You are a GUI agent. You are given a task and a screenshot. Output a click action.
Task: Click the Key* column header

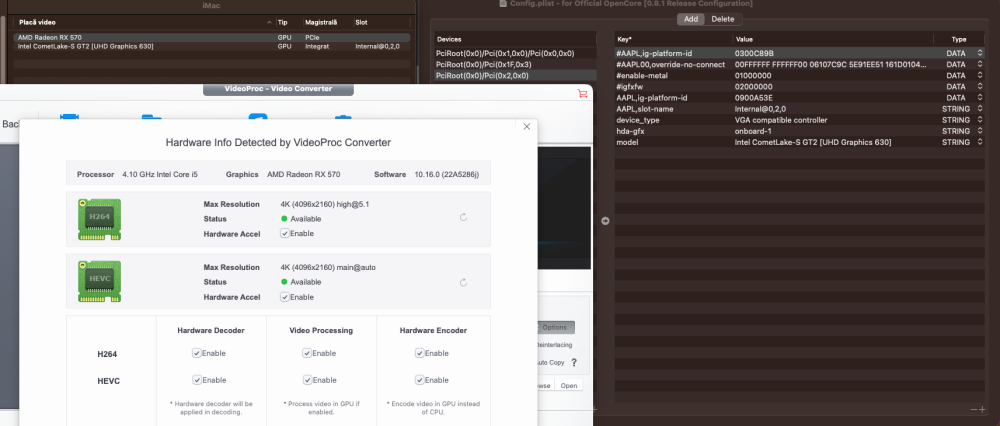(x=625, y=40)
